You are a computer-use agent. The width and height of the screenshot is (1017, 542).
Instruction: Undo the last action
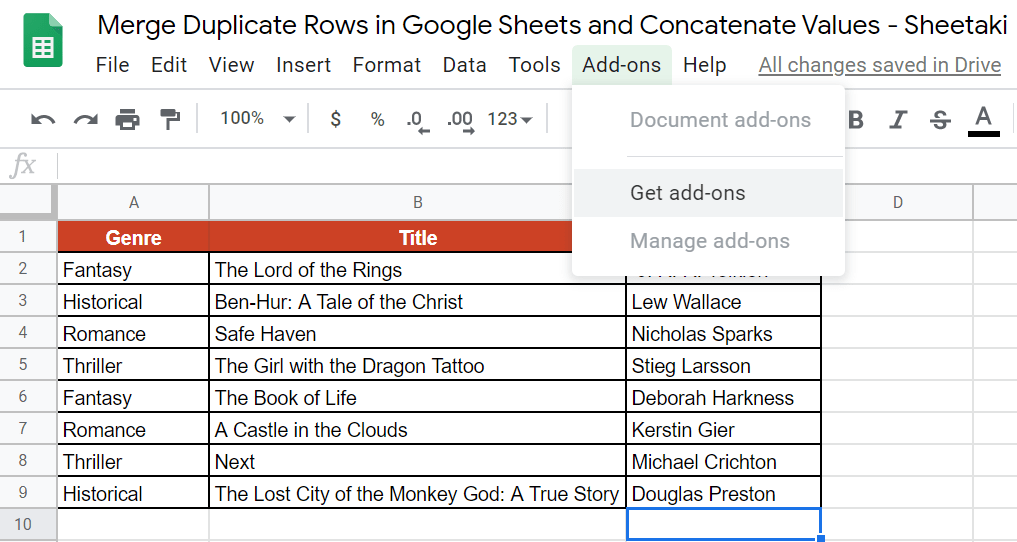[x=43, y=119]
